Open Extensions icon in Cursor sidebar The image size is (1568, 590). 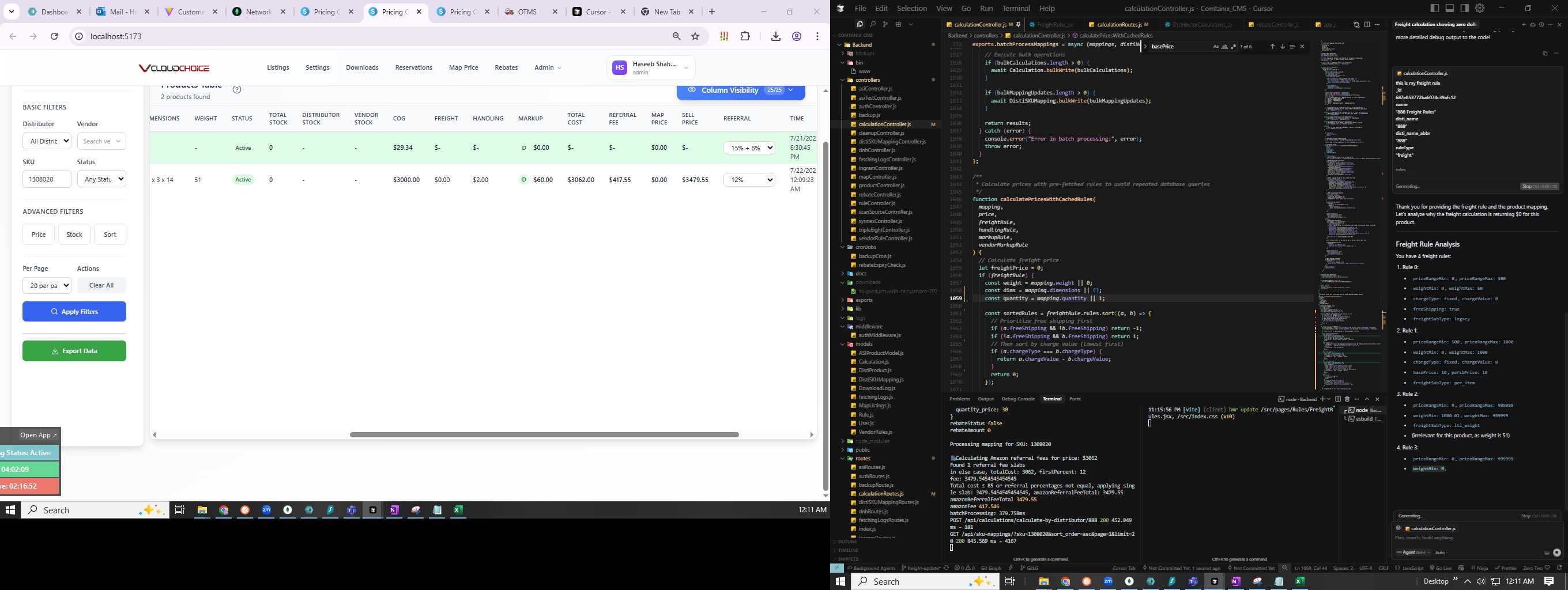tap(899, 24)
